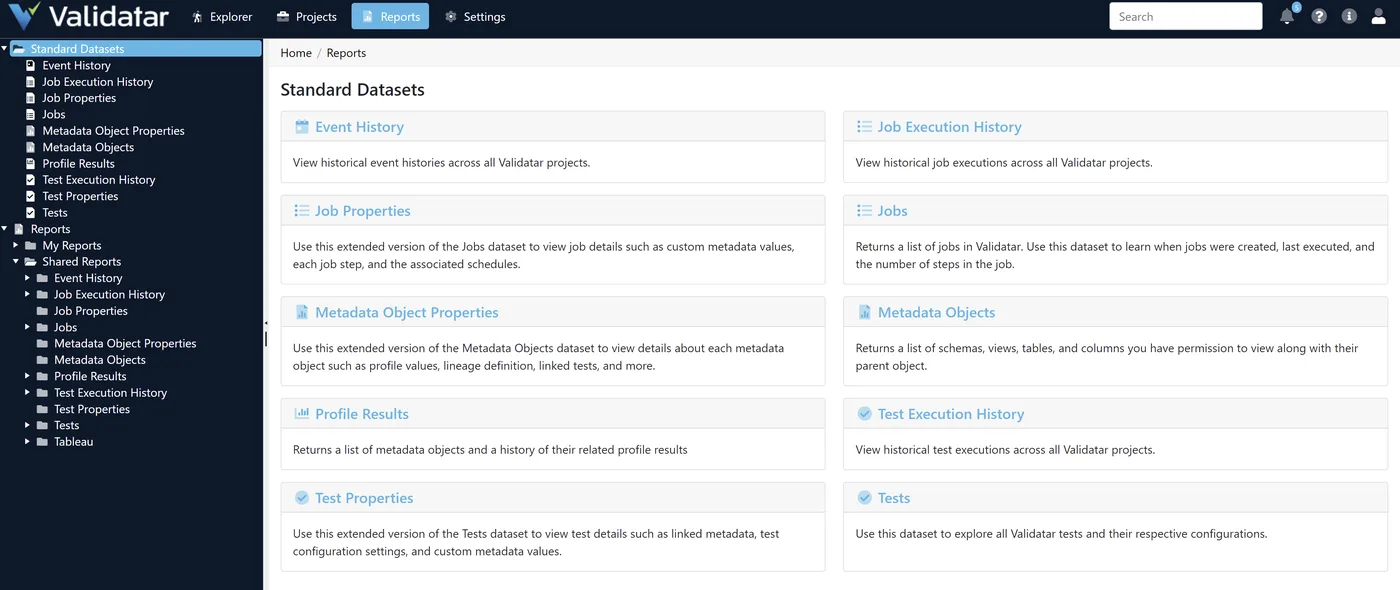Expand the Jobs shared reports folder

[x=28, y=327]
